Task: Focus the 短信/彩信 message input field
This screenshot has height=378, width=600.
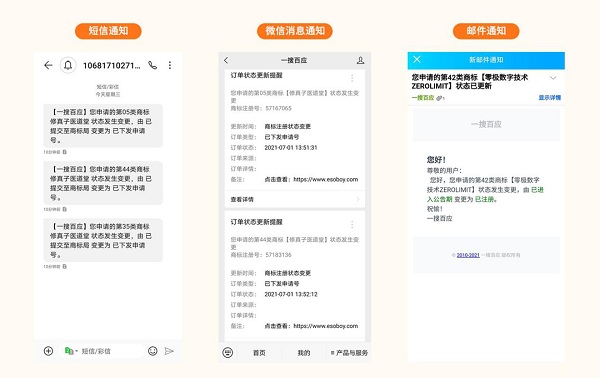Action: tap(102, 351)
